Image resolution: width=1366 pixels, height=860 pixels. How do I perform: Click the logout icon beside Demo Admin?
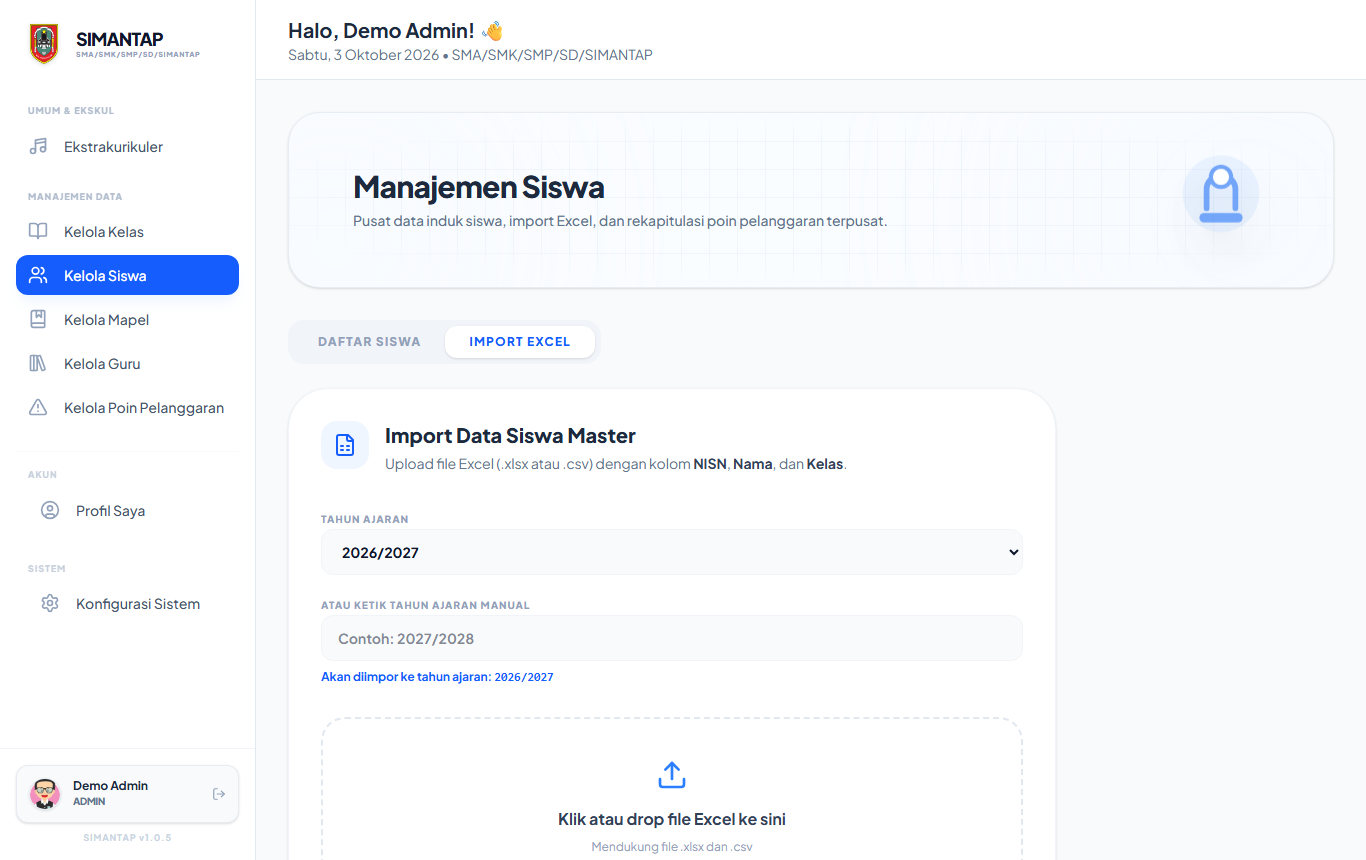click(x=219, y=794)
